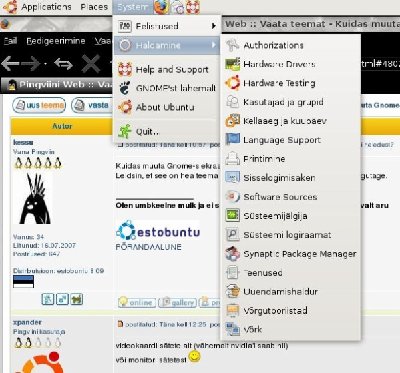Click the Võrgutööriistad icon
The width and height of the screenshot is (400, 373).
[232, 311]
